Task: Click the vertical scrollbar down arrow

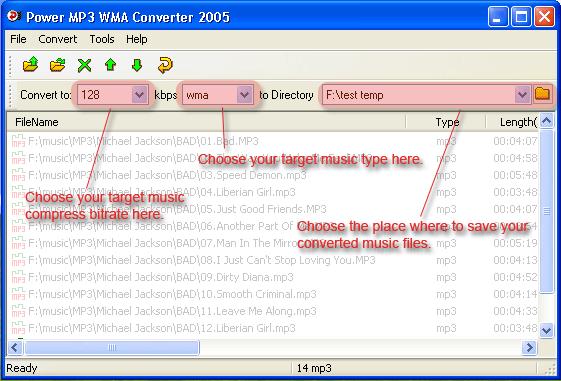Action: click(546, 330)
